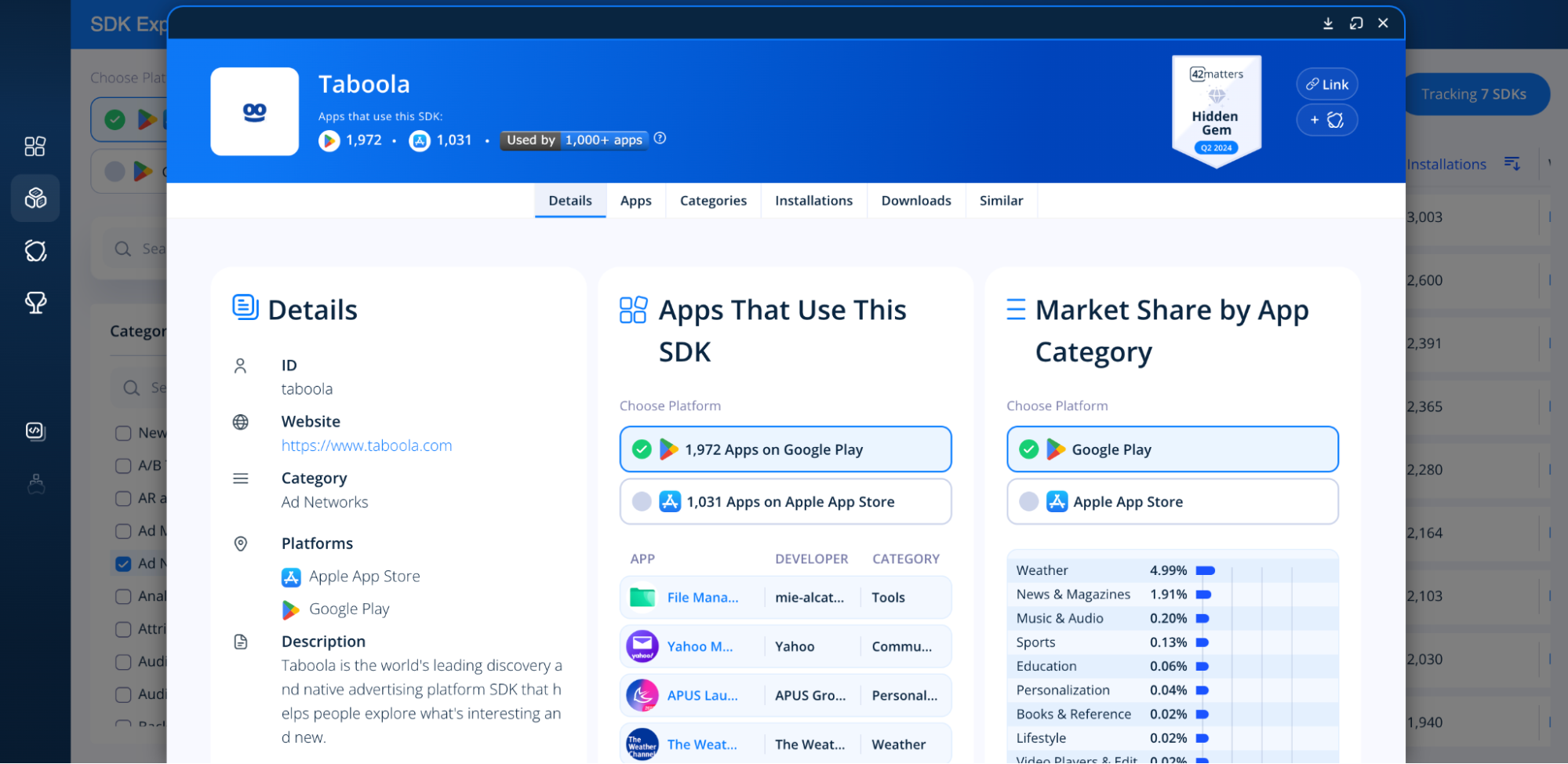Toggle the AR checkbox in background category list
This screenshot has height=764, width=1568.
click(x=123, y=499)
